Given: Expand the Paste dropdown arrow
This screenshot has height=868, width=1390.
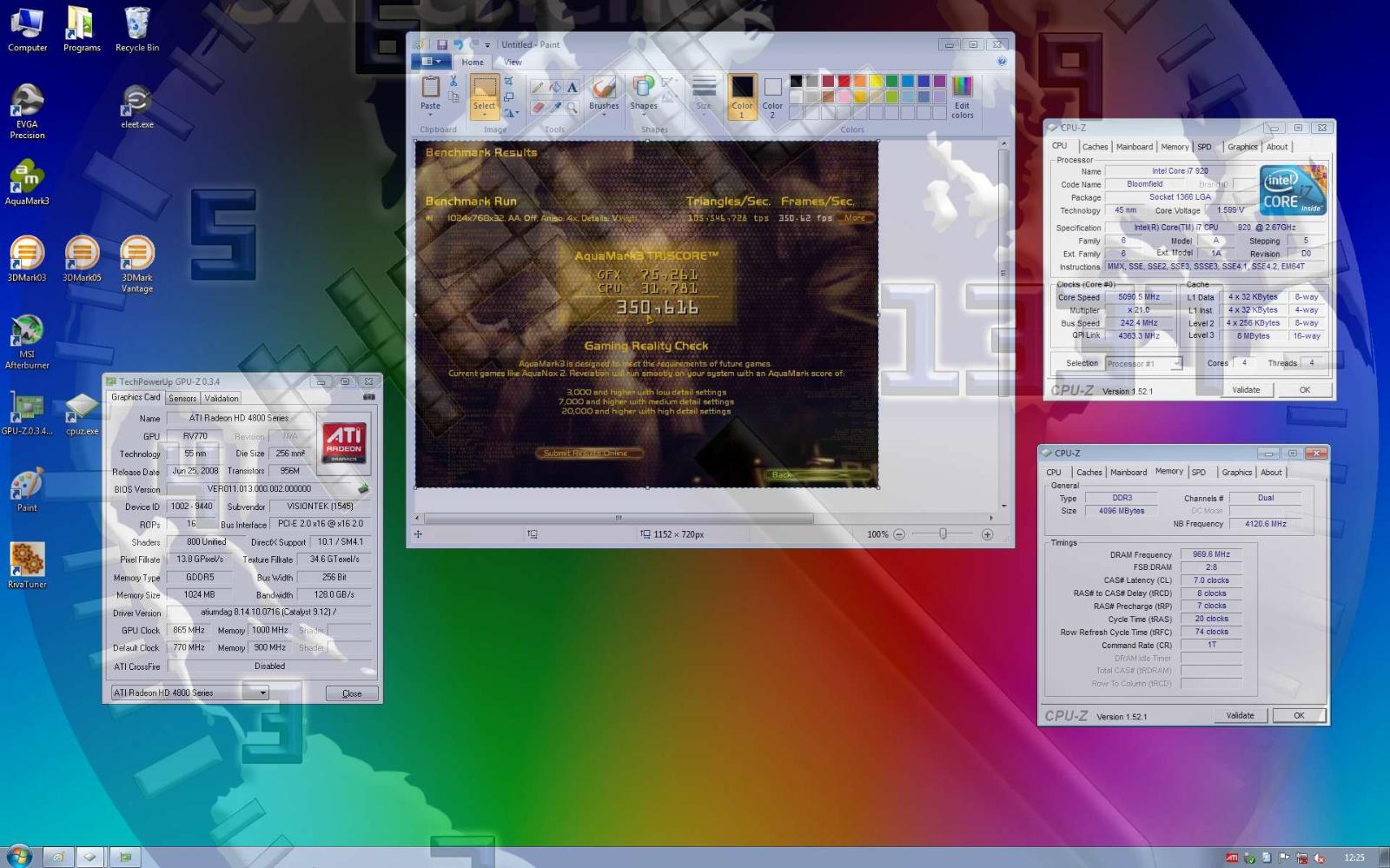Looking at the screenshot, I should click(x=430, y=114).
